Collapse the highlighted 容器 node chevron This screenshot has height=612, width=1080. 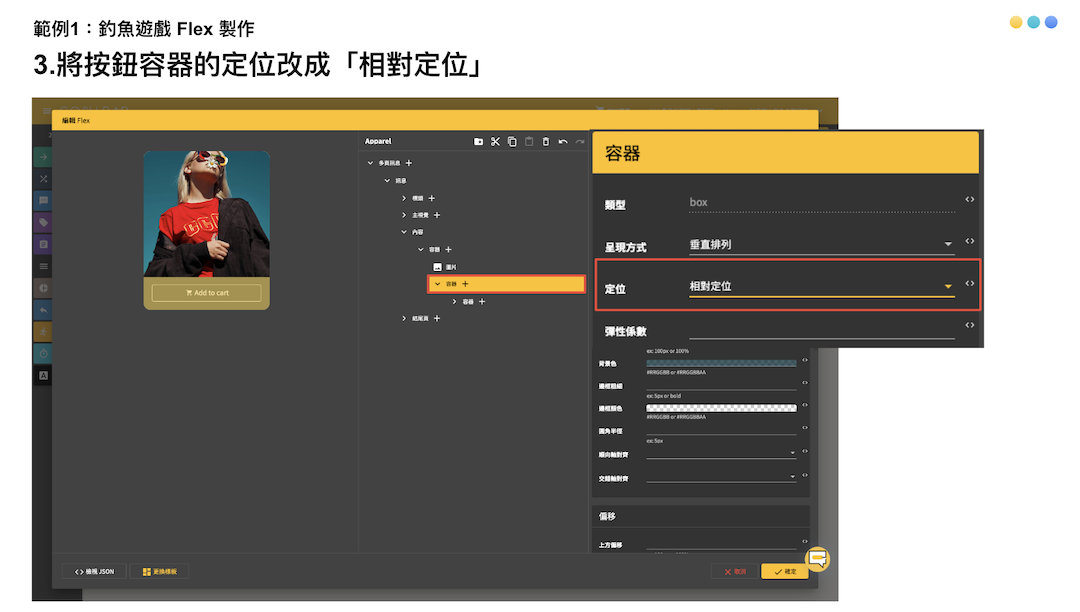[x=437, y=284]
